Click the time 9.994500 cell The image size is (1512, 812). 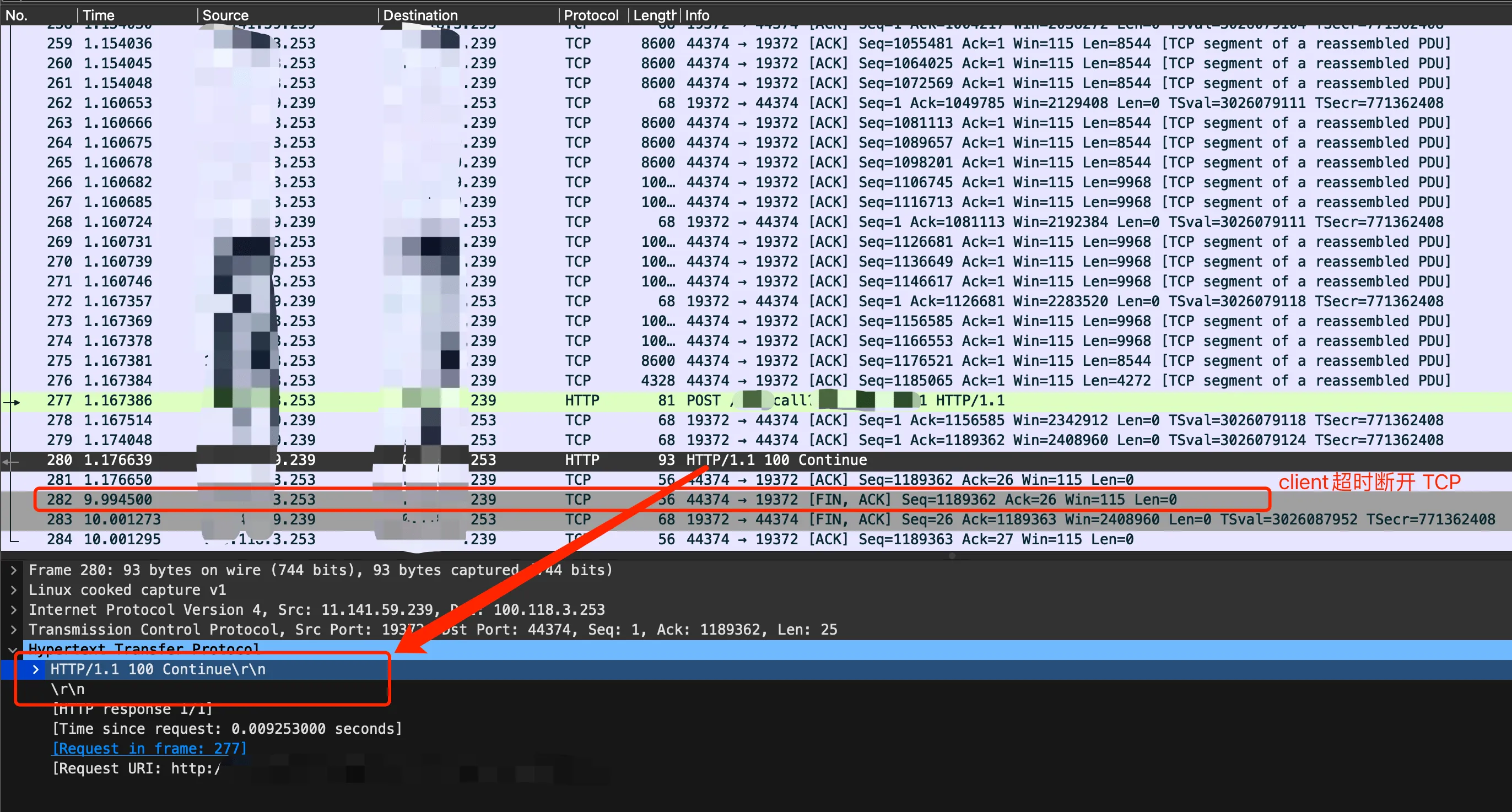tap(118, 499)
